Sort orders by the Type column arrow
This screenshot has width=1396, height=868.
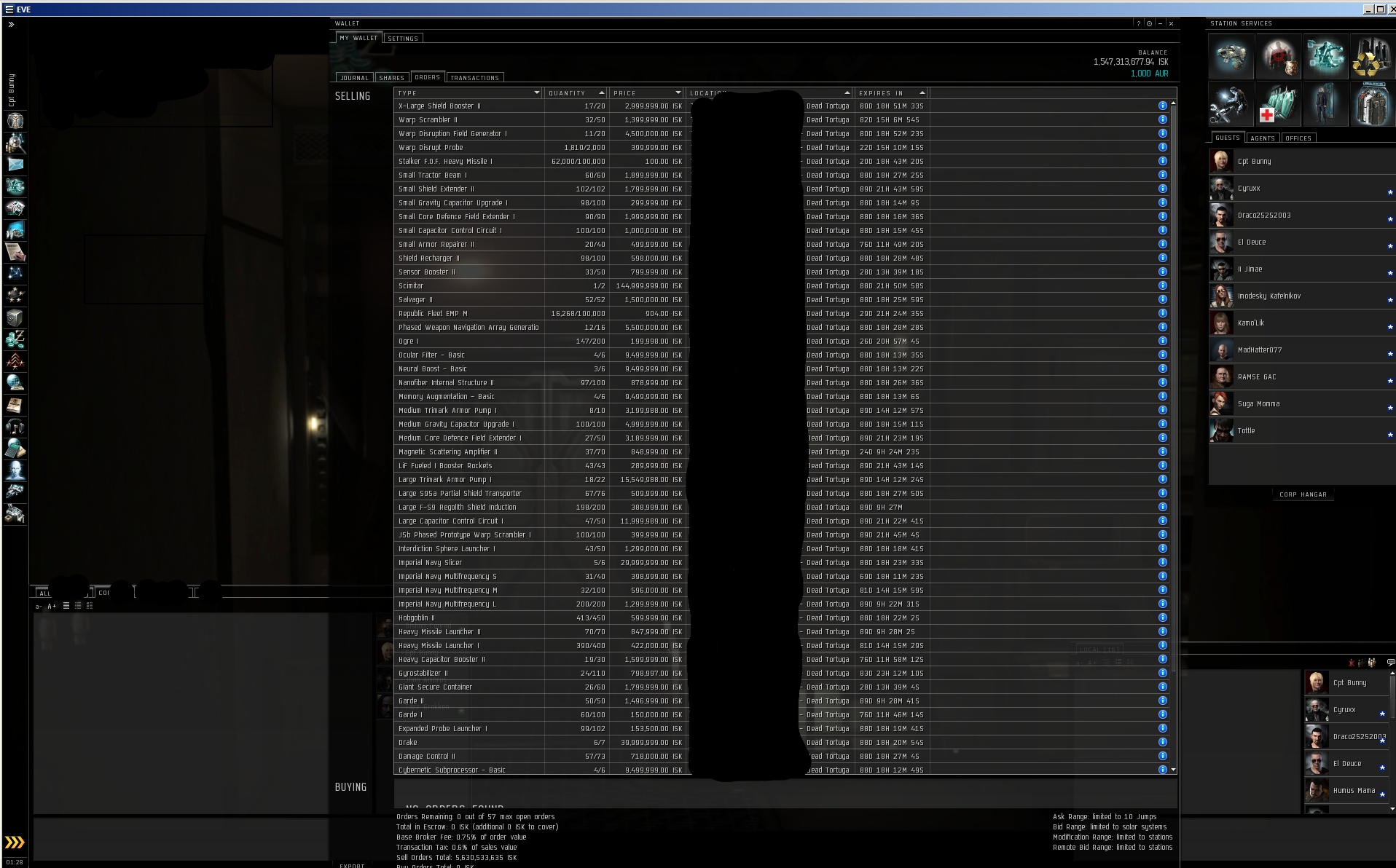[537, 92]
